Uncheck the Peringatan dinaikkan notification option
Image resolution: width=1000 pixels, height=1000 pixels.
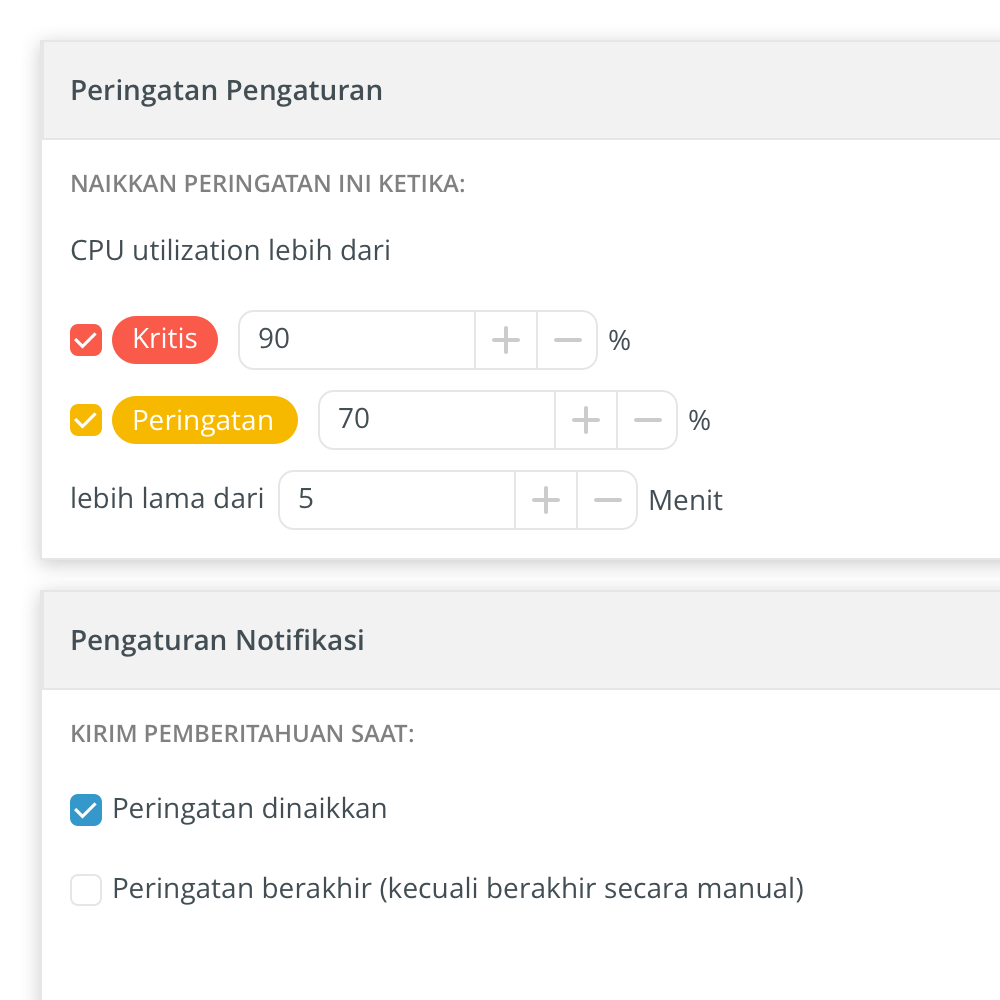pos(86,809)
